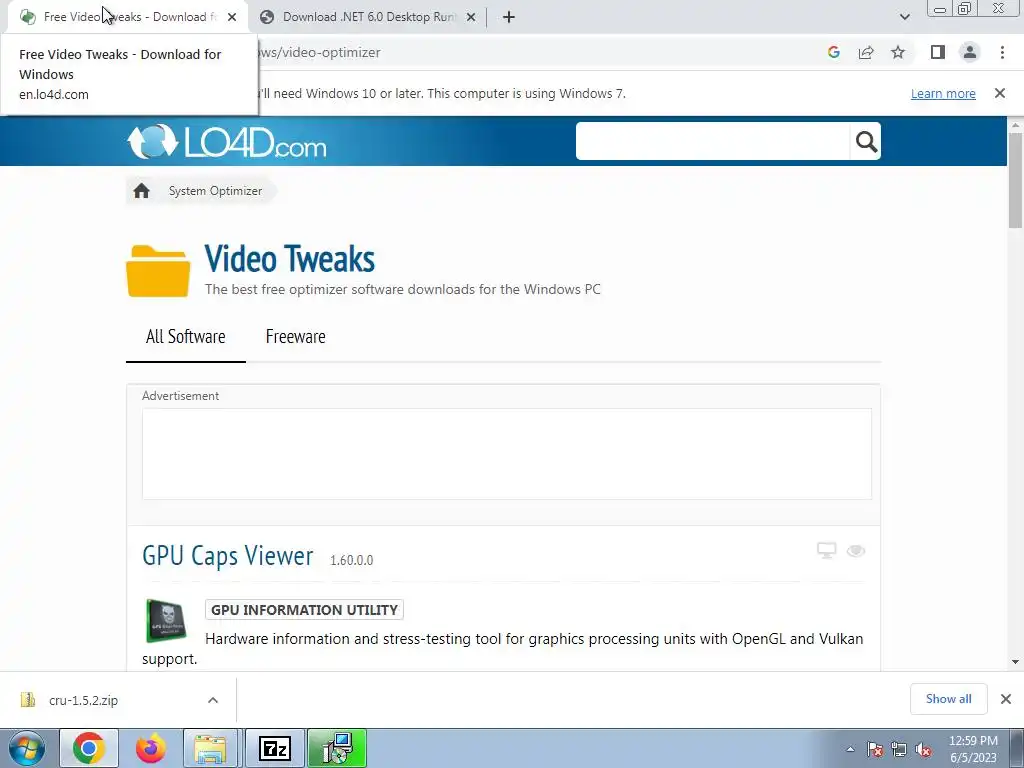The width and height of the screenshot is (1024, 768).
Task: Click the 1.60.0.0 version number
Action: pyautogui.click(x=351, y=560)
